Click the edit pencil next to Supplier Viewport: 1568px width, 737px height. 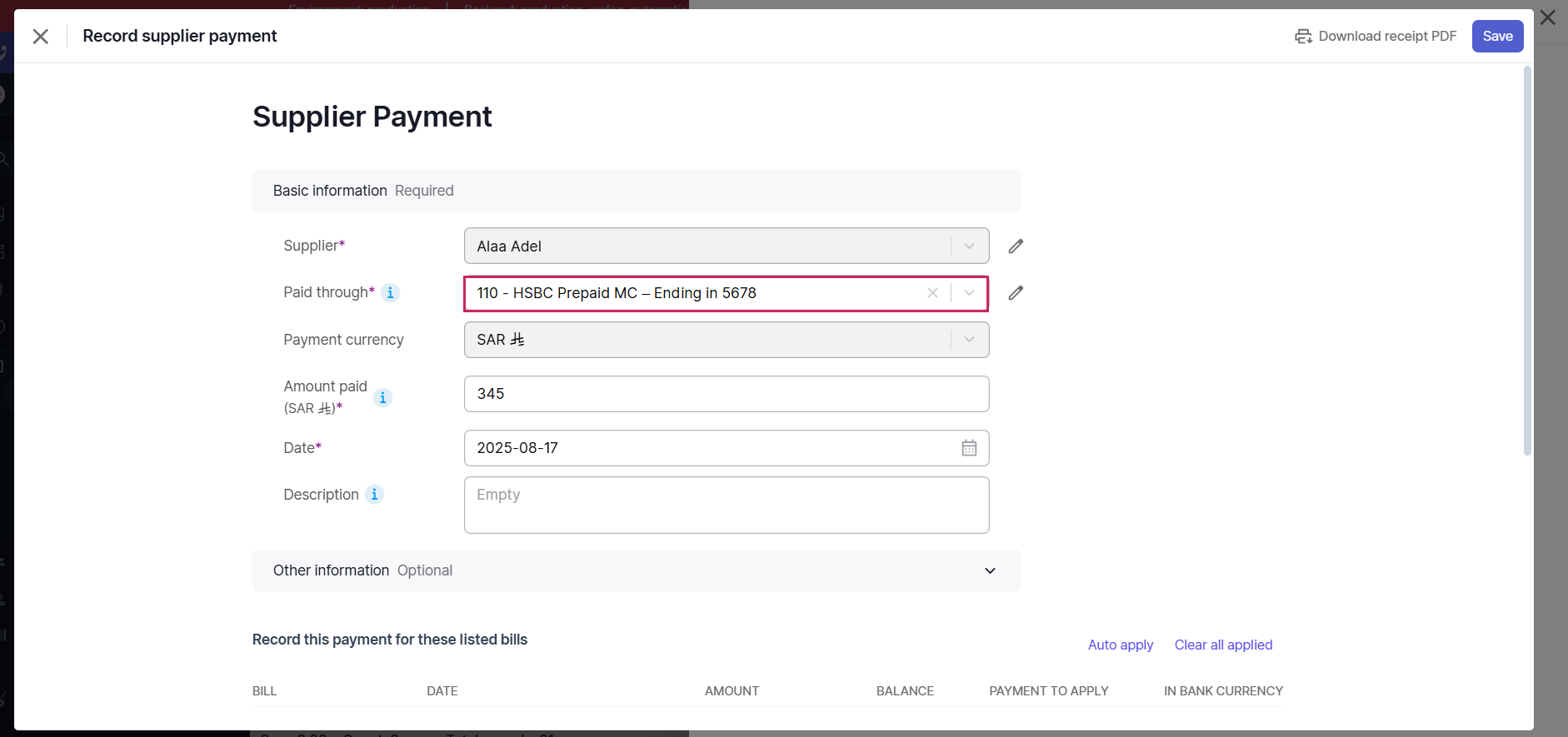(x=1015, y=246)
